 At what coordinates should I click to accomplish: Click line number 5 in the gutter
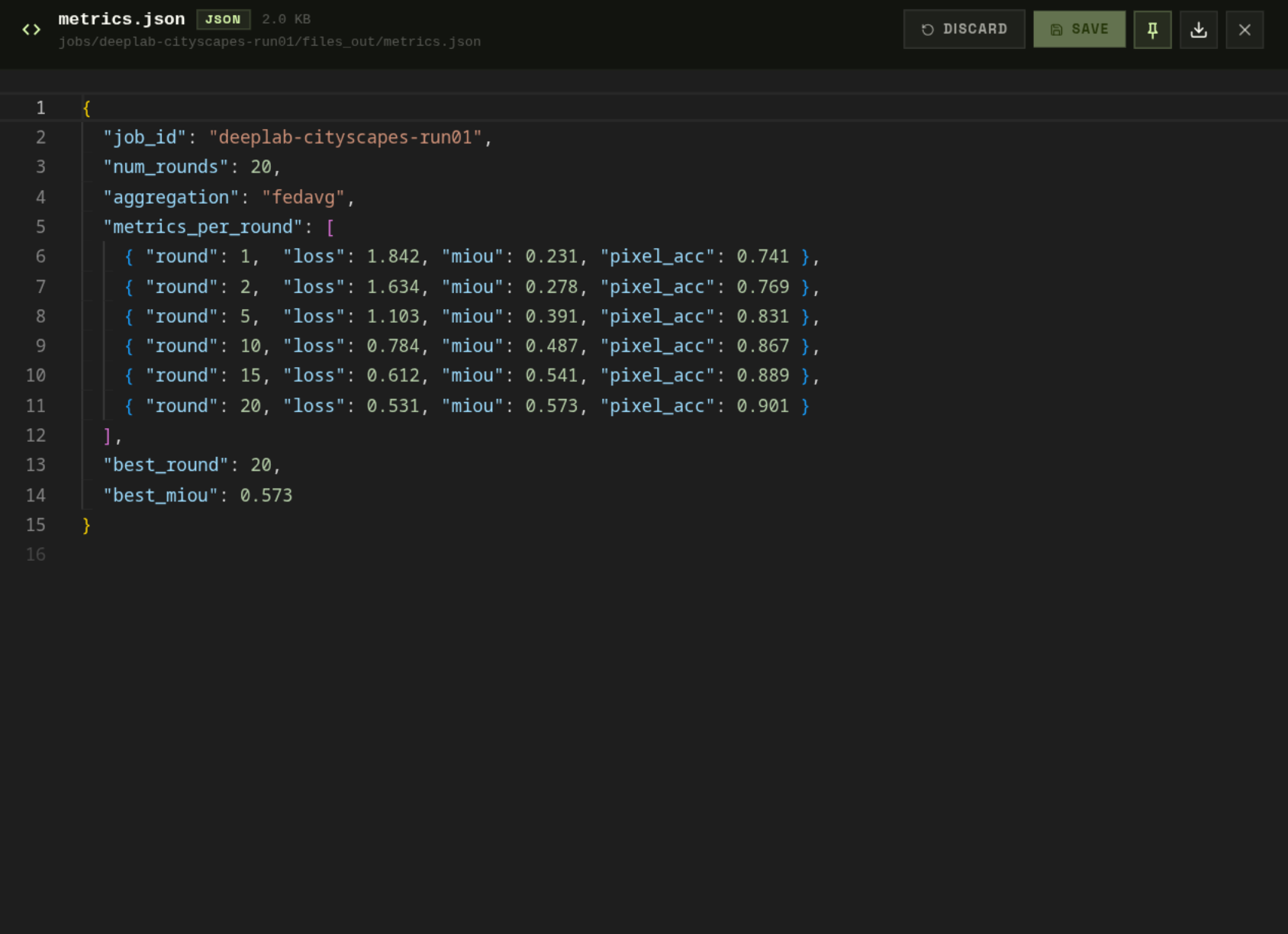[40, 227]
